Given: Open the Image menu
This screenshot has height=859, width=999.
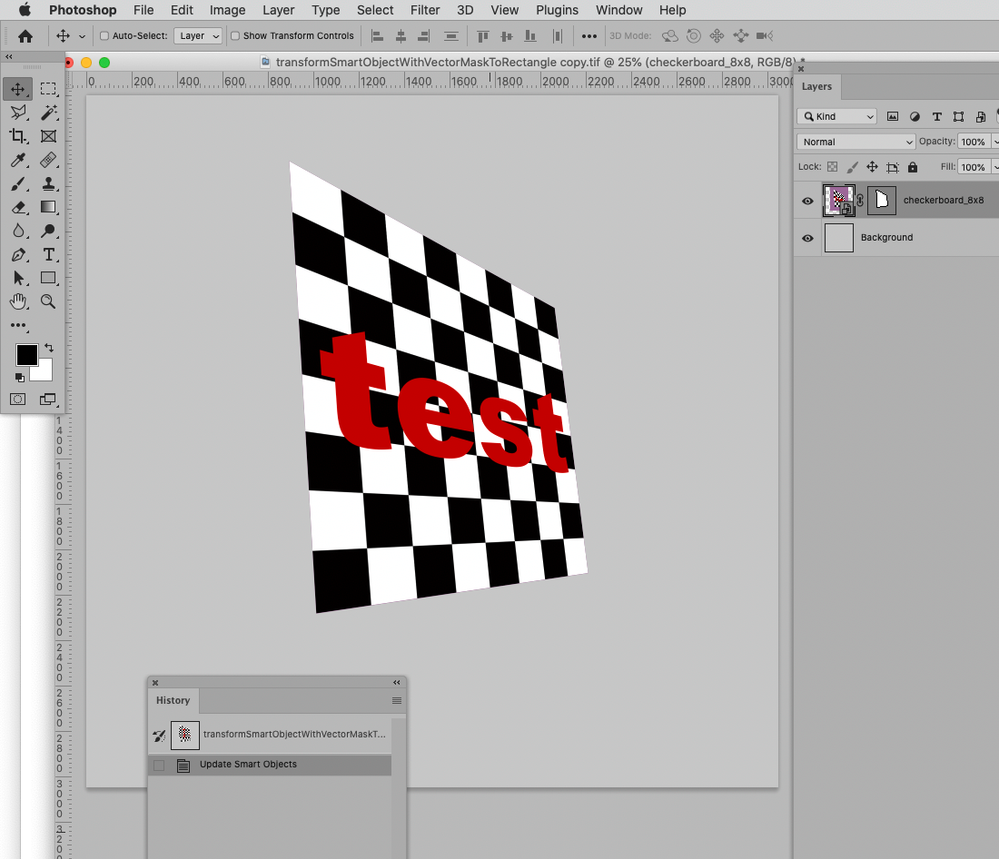Looking at the screenshot, I should click(x=227, y=10).
